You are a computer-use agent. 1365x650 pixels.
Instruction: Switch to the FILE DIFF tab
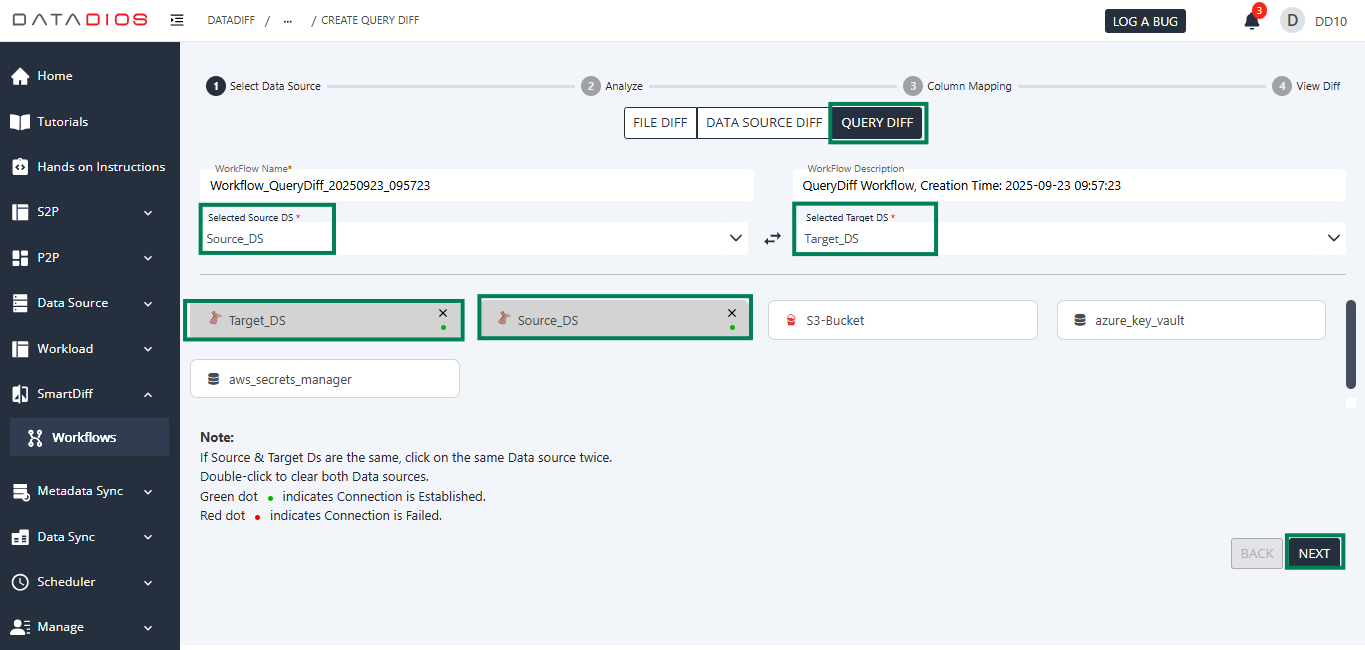pyautogui.click(x=659, y=122)
